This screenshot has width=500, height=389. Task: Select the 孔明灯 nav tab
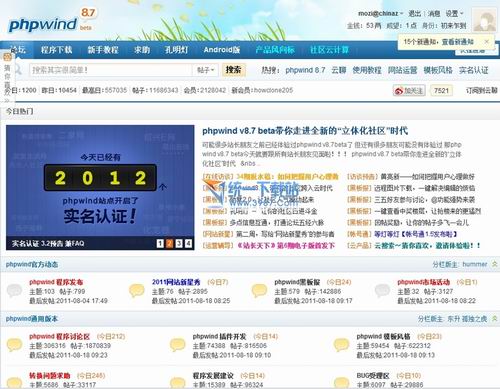point(176,50)
